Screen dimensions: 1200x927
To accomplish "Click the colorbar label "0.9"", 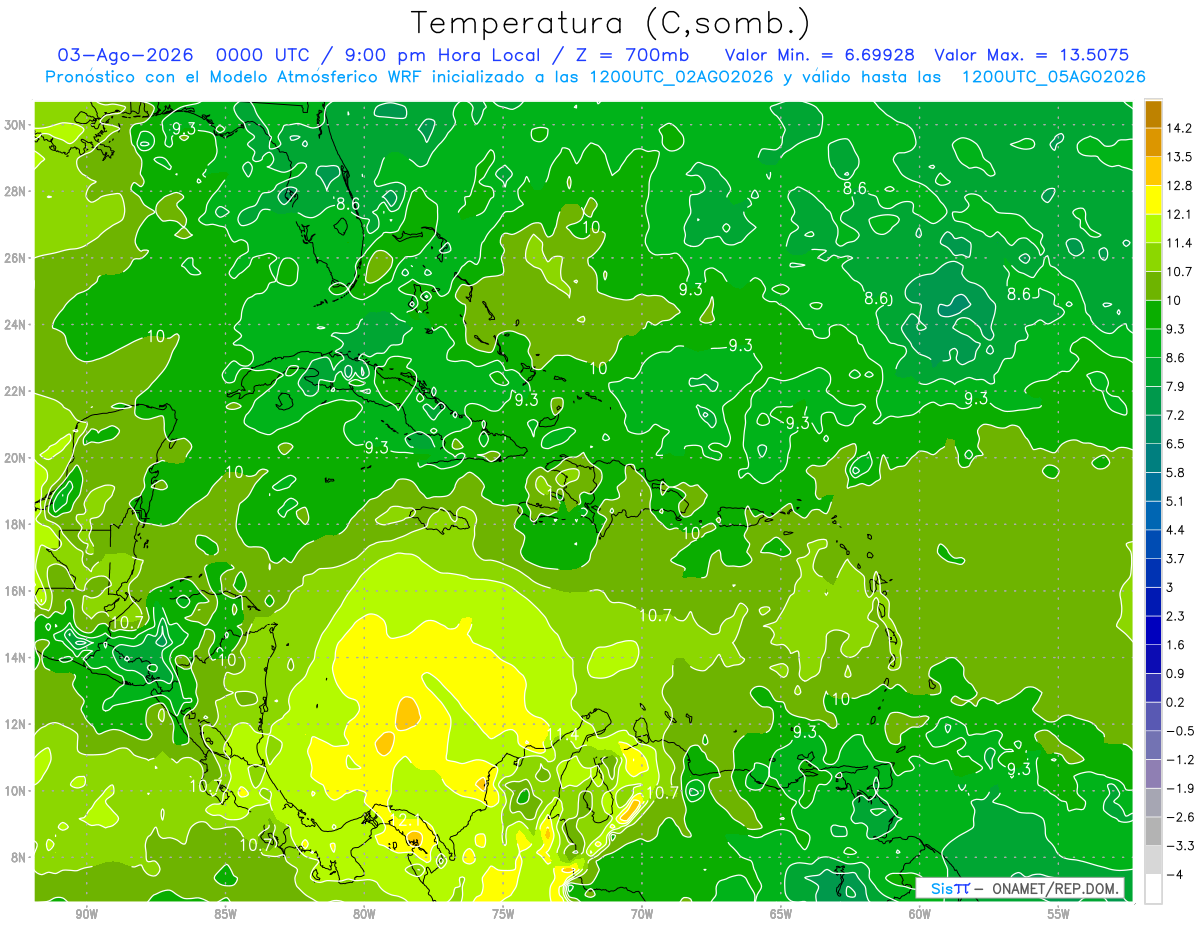I will [1176, 674].
